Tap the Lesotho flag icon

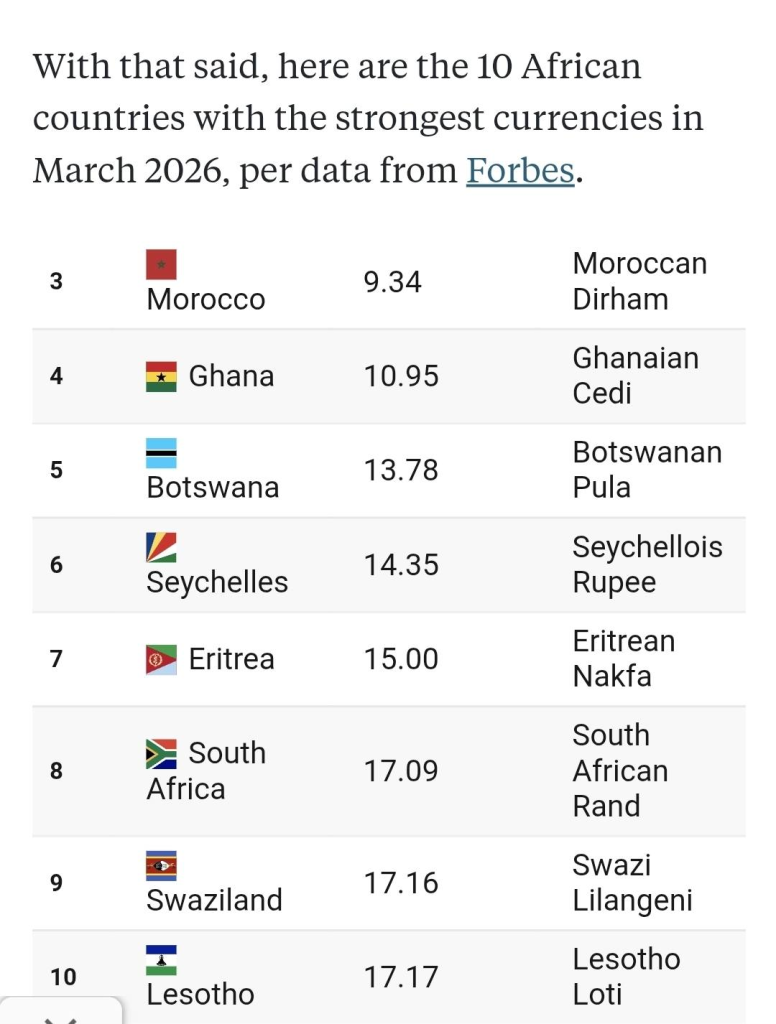click(161, 960)
